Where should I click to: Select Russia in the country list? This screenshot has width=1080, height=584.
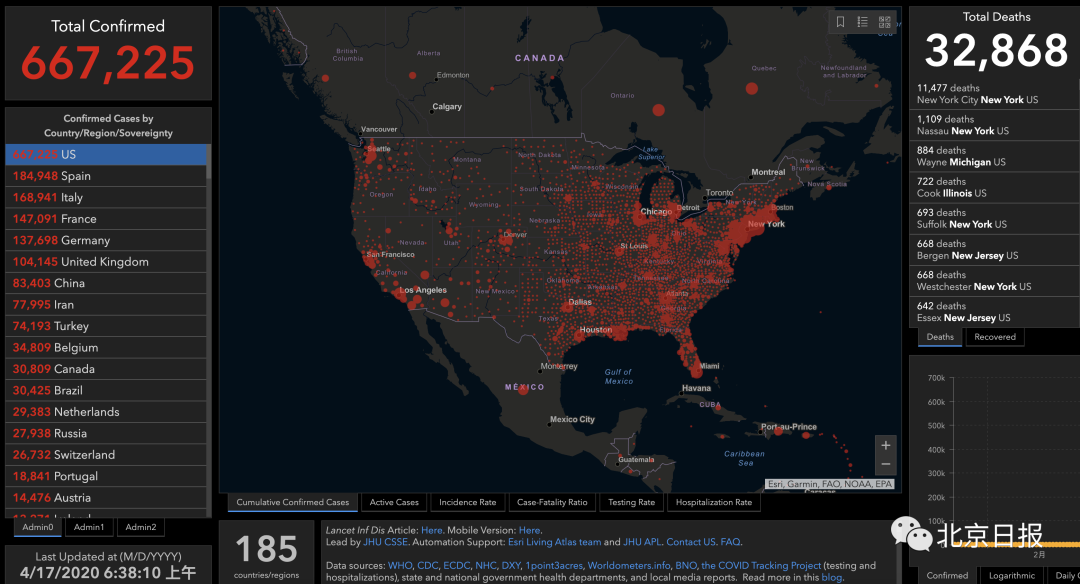pyautogui.click(x=105, y=432)
